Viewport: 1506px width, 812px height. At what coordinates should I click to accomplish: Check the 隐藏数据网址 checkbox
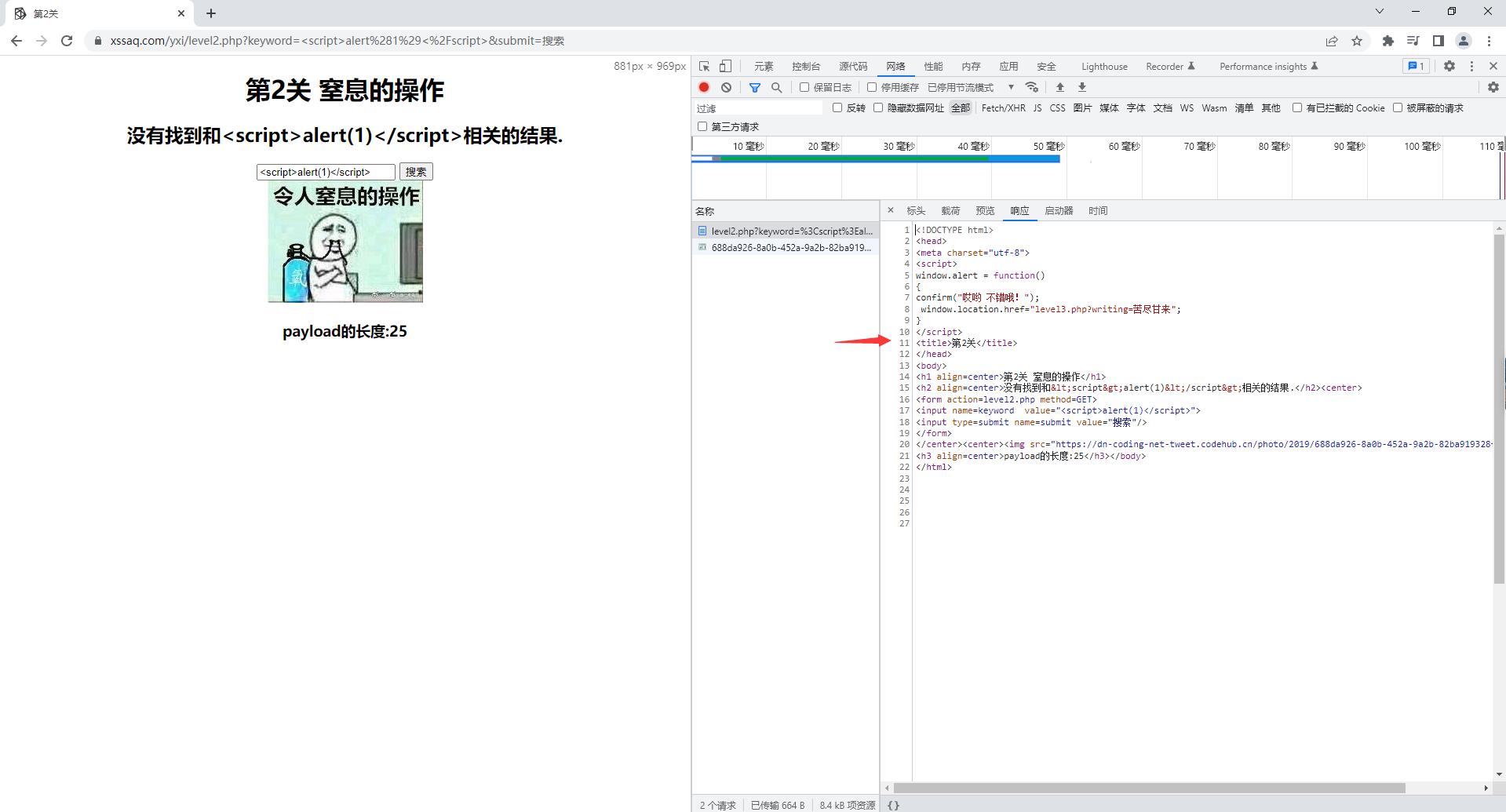coord(878,107)
